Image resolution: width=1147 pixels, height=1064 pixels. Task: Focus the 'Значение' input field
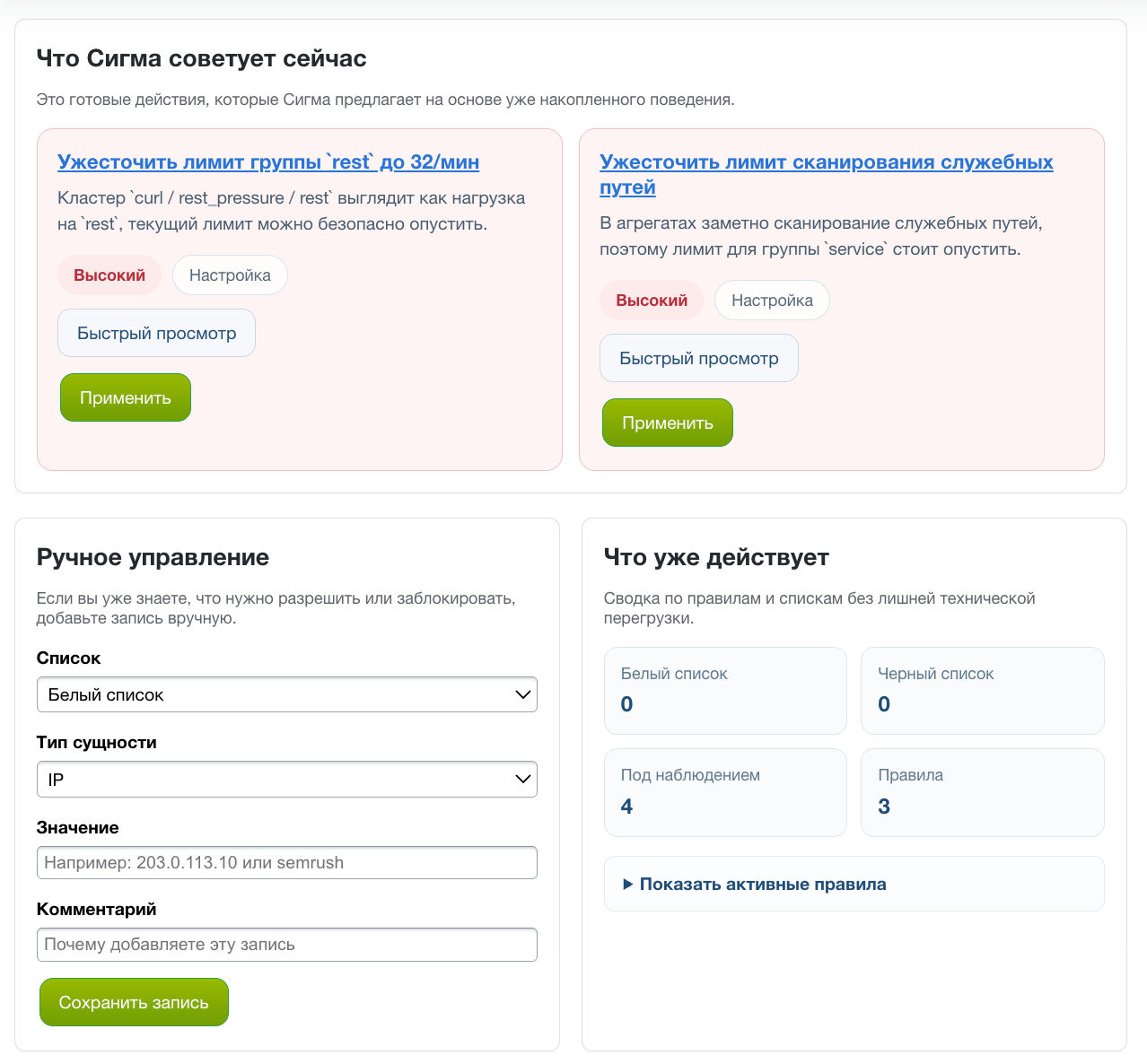[x=287, y=862]
